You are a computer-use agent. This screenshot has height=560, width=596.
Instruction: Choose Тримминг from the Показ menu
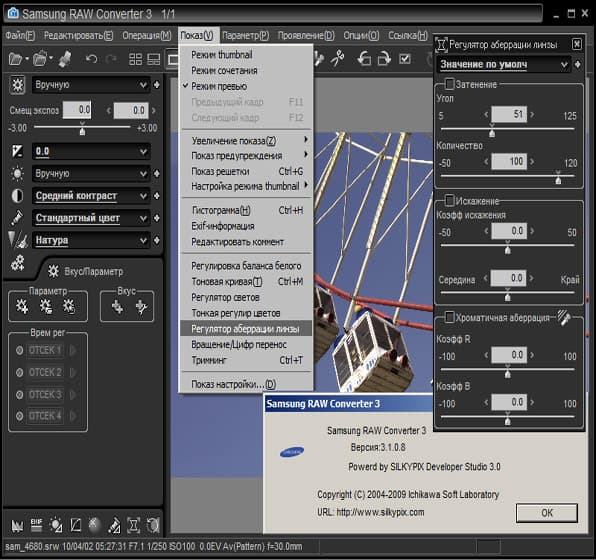(x=246, y=360)
